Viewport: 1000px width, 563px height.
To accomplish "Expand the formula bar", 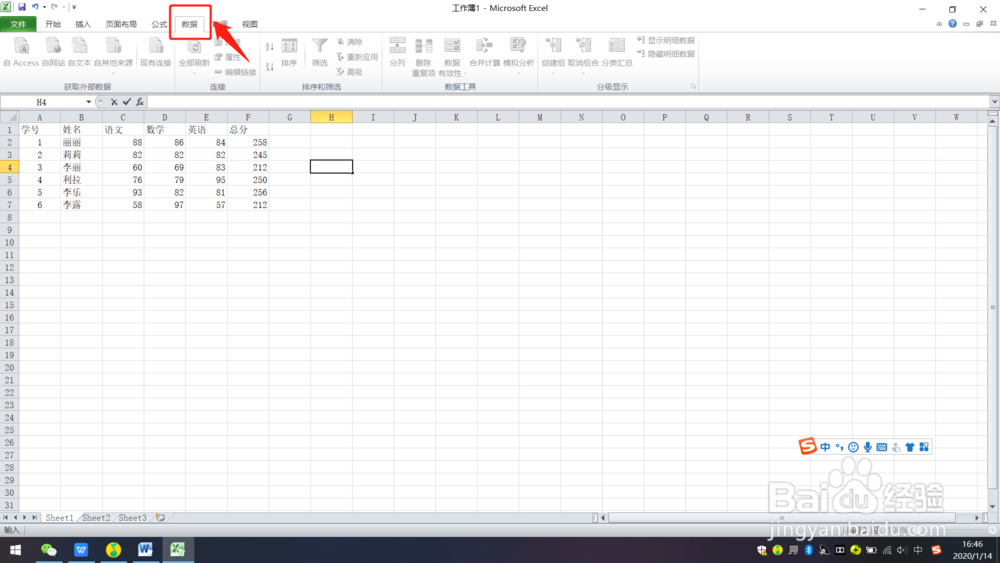I will (994, 102).
